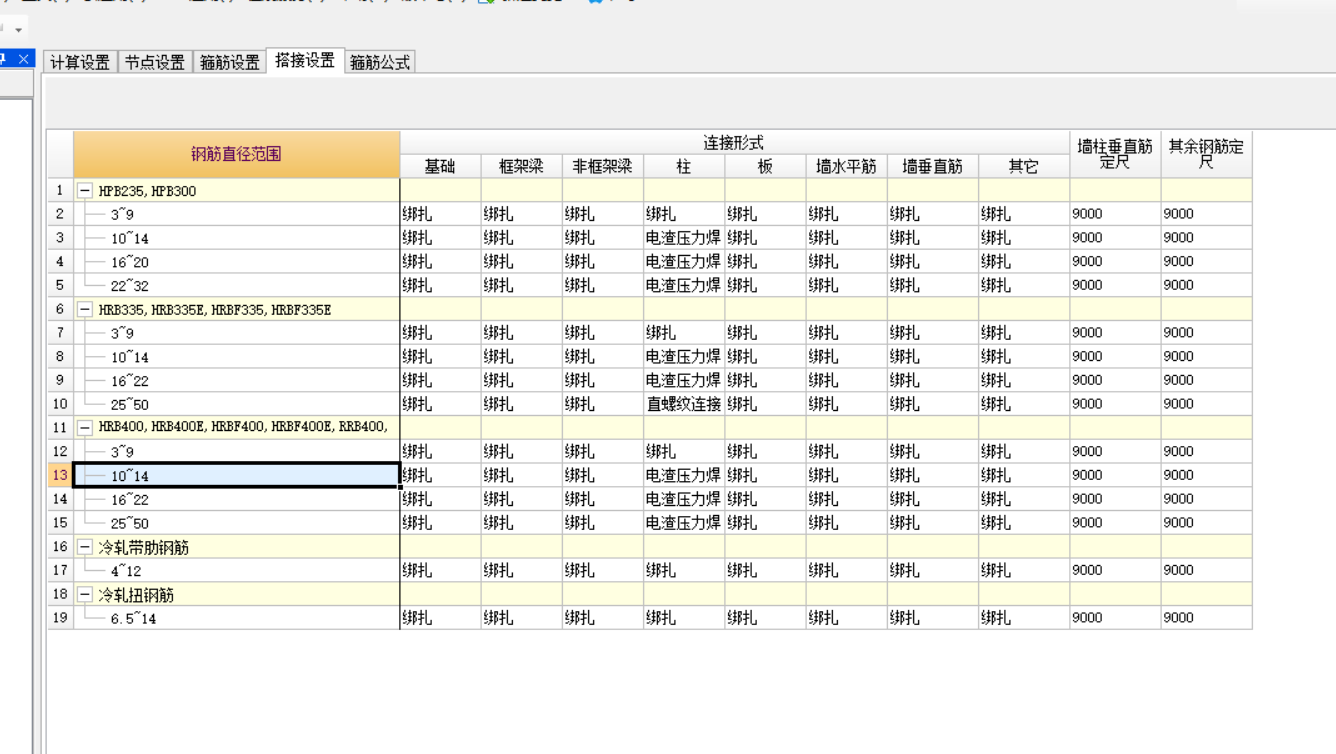1336x754 pixels.
Task: Open the 箍筋公式 tab
Action: (380, 62)
